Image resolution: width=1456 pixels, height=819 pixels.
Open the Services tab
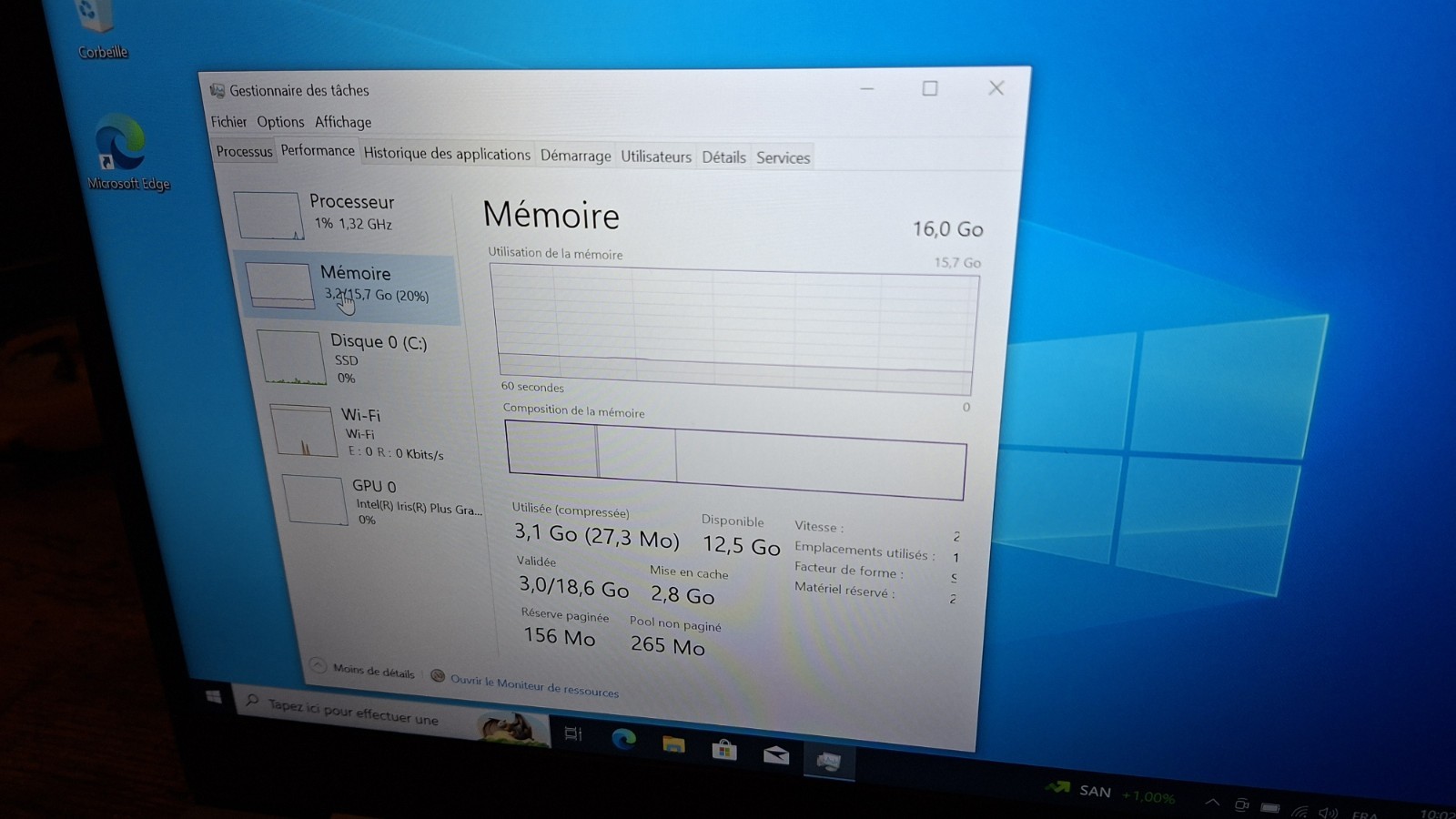click(x=783, y=158)
